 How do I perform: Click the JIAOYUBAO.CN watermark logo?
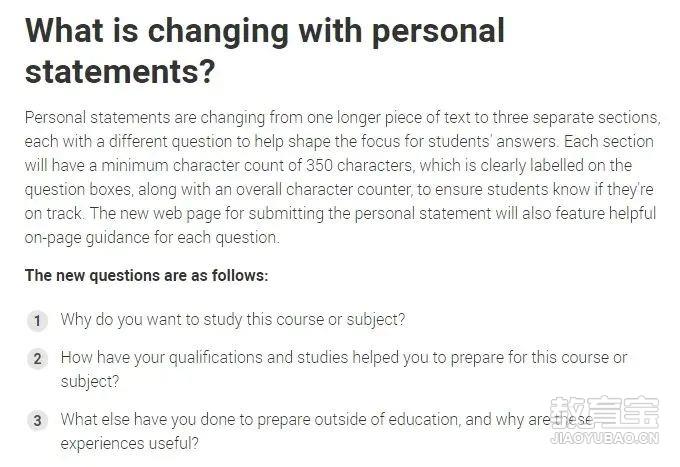click(x=605, y=438)
